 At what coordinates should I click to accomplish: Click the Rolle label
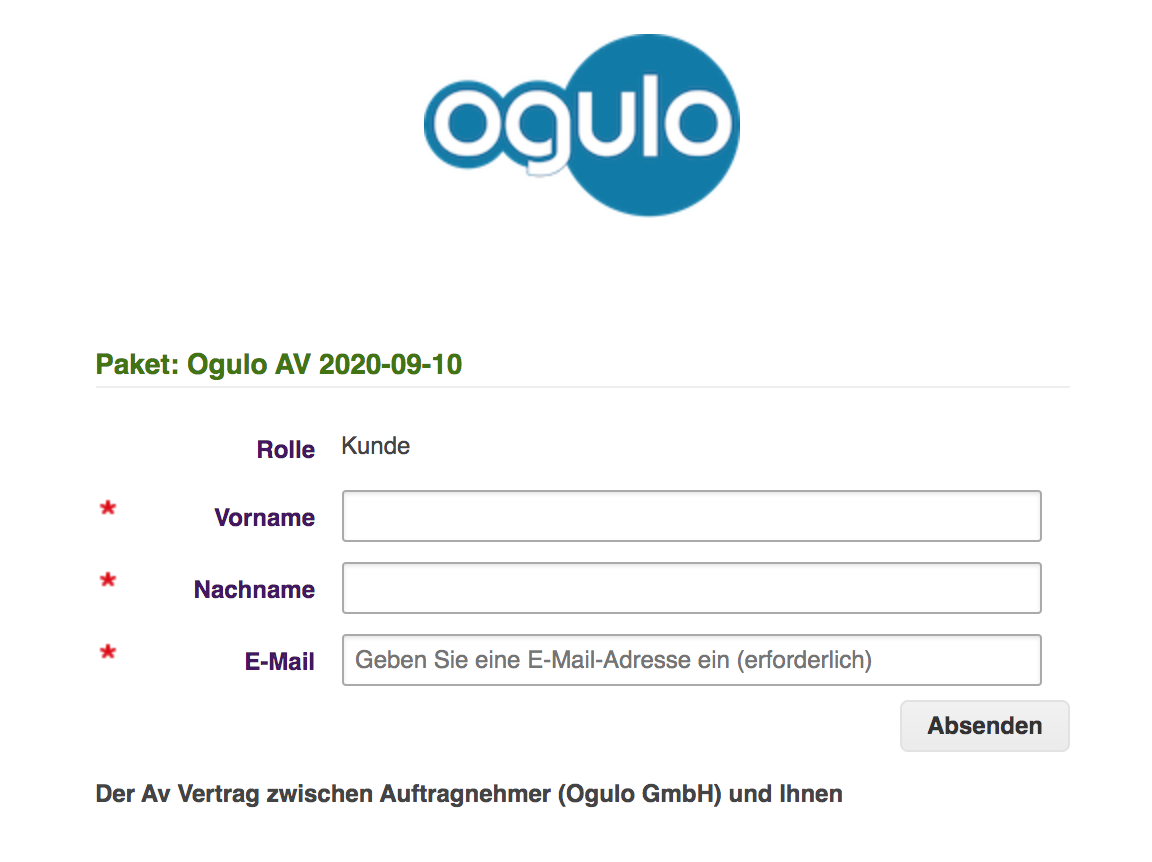coord(286,449)
